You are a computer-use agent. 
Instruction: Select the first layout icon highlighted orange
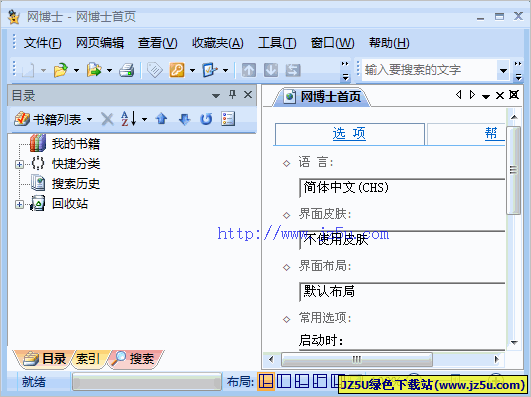pyautogui.click(x=266, y=381)
